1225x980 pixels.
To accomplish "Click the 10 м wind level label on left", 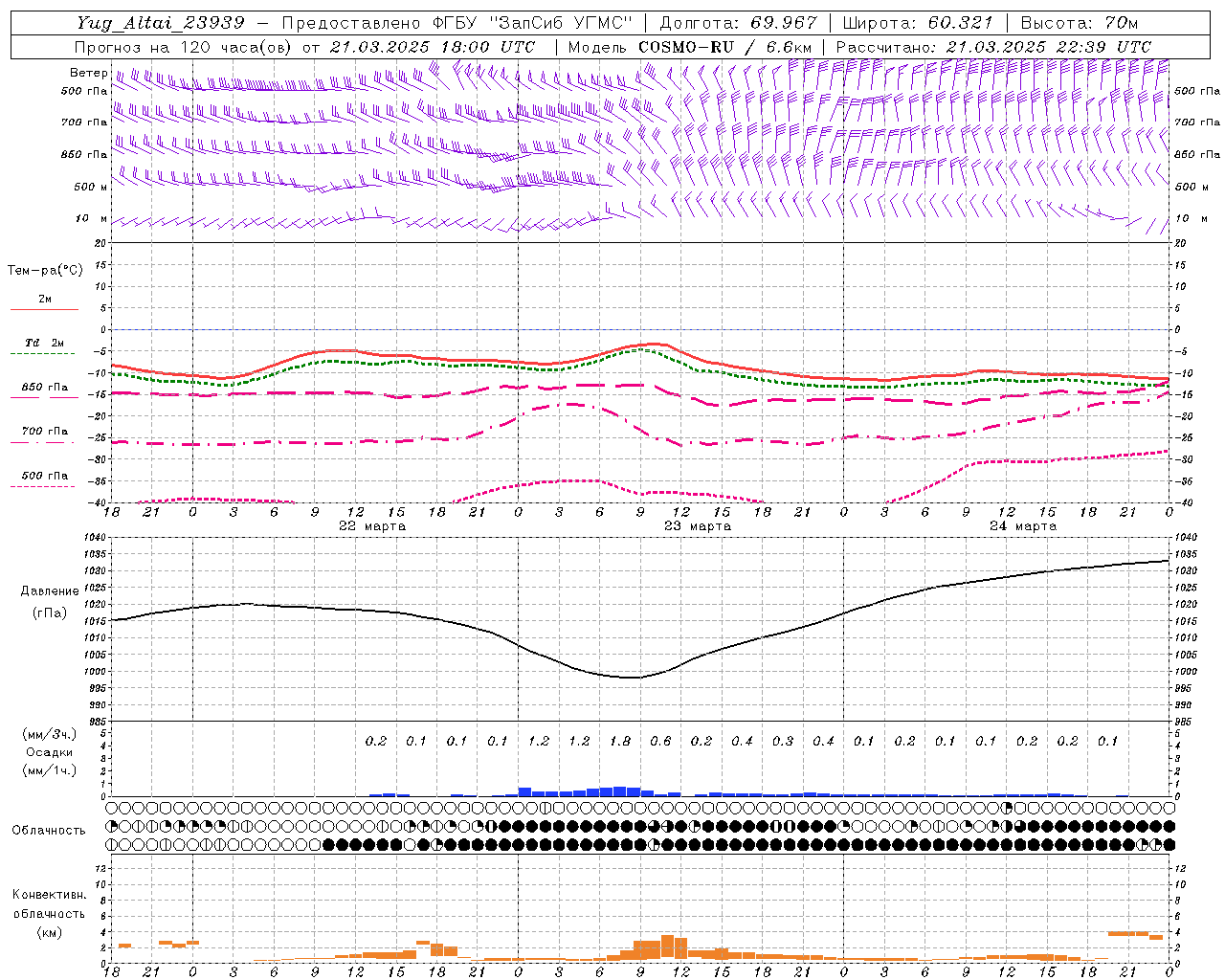I will [x=92, y=218].
